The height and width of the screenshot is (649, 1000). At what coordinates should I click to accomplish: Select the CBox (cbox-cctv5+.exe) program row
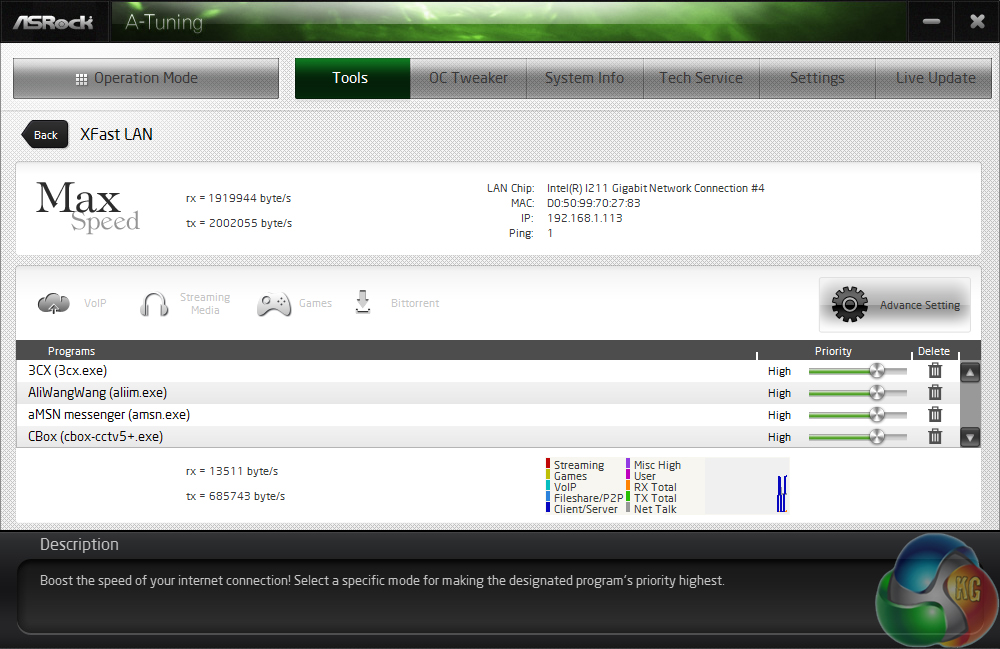point(488,437)
